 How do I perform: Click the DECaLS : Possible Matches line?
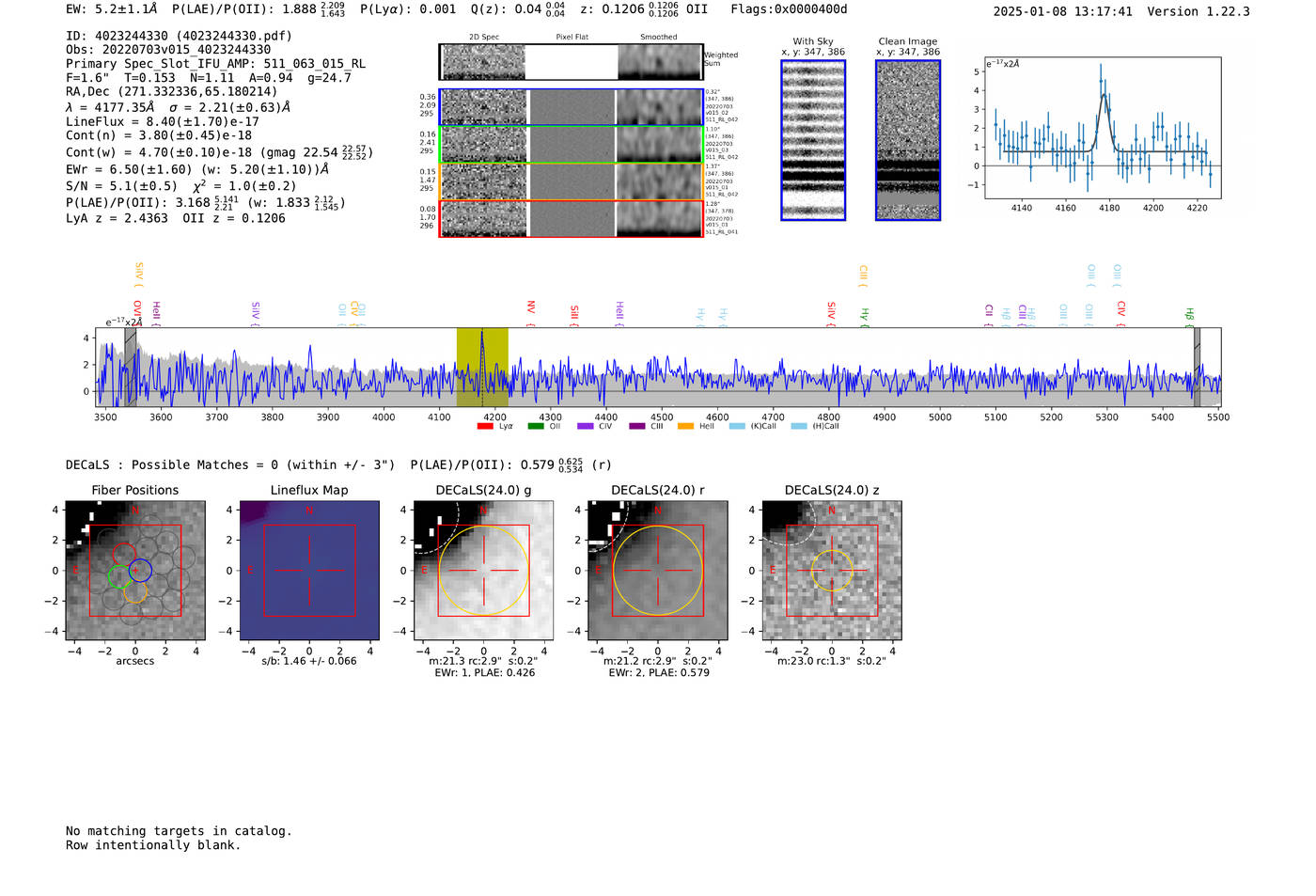230,465
